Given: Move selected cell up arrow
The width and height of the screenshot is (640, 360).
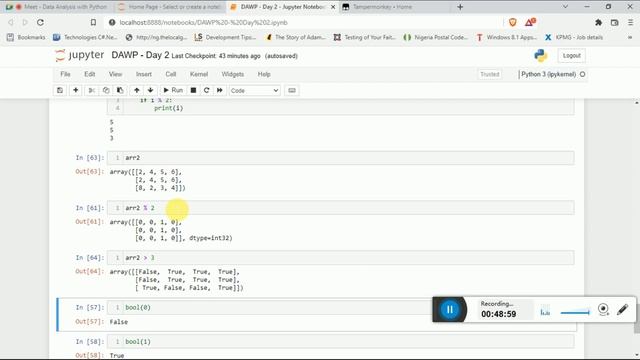Looking at the screenshot, I should pos(137,90).
